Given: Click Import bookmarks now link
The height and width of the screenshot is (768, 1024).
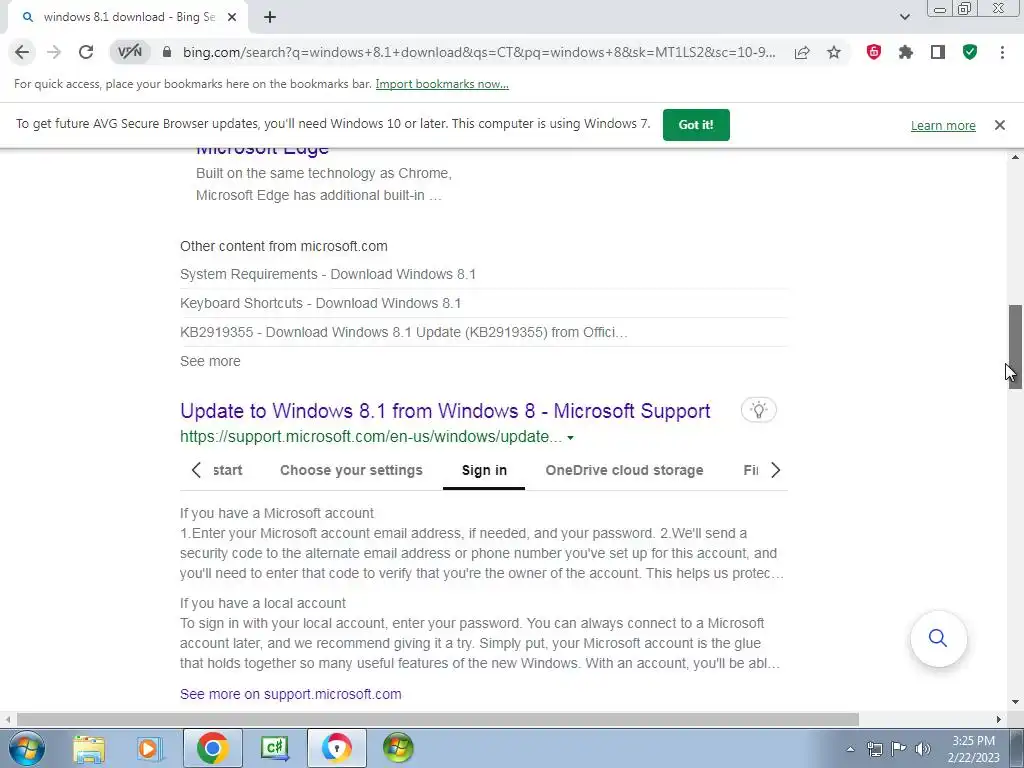Looking at the screenshot, I should 442,84.
